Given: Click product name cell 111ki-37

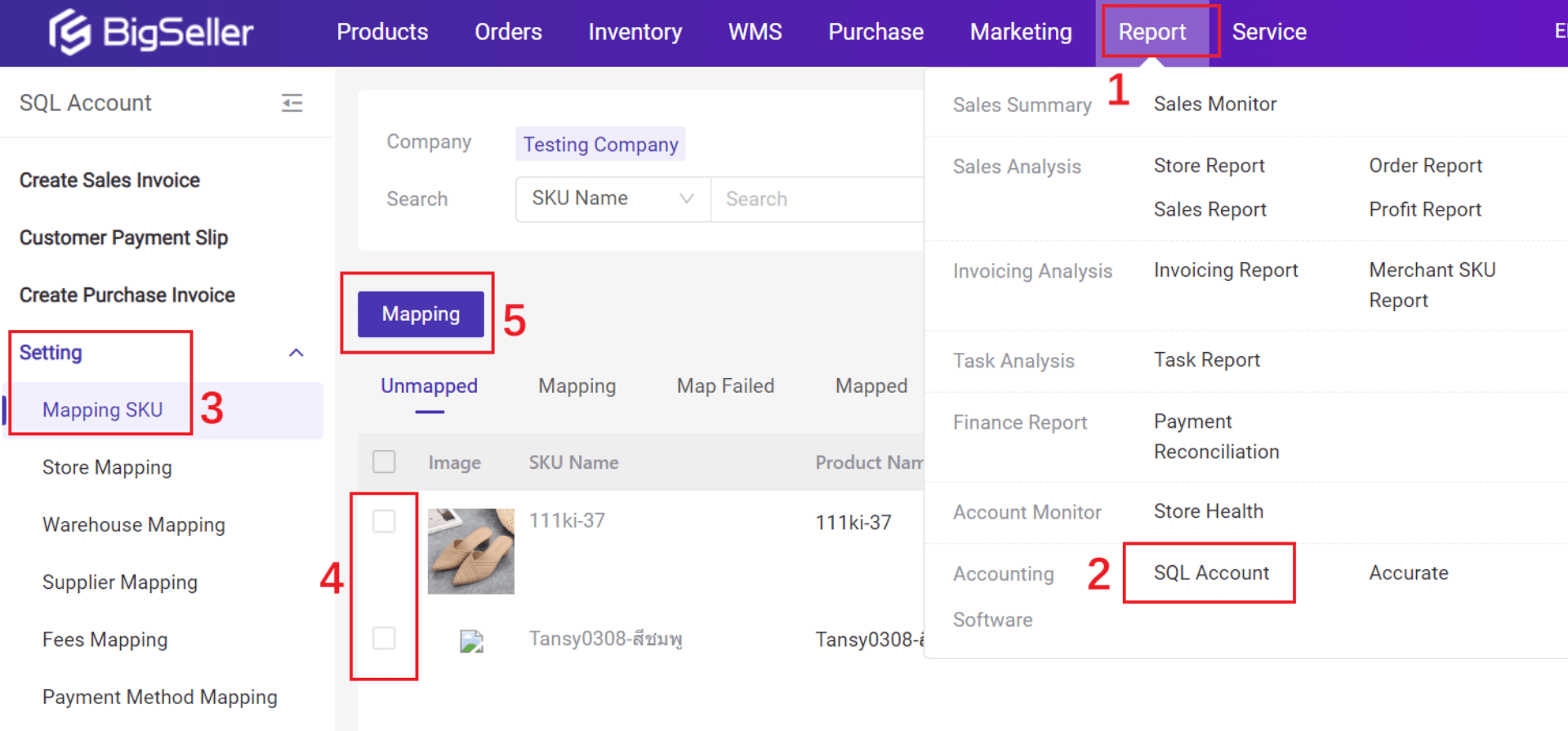Looking at the screenshot, I should tap(853, 523).
